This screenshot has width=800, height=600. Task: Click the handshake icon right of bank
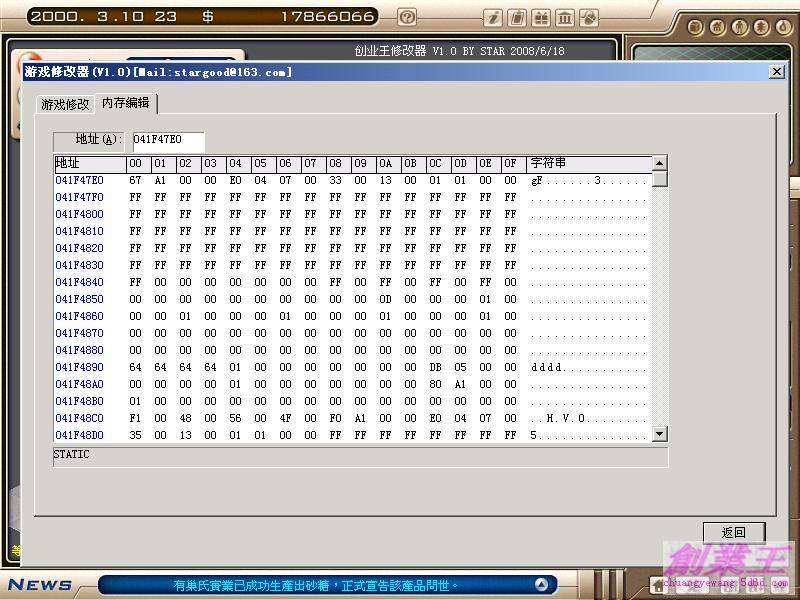(x=590, y=17)
